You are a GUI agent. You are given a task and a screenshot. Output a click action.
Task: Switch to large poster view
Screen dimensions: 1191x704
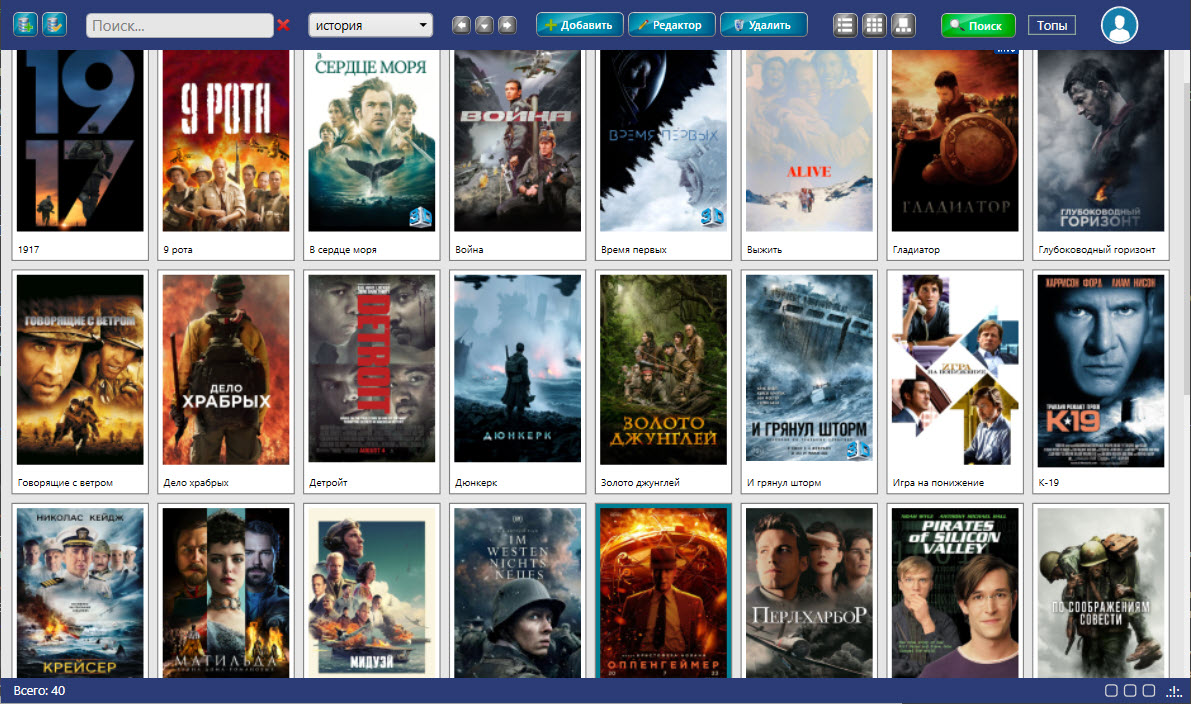[903, 25]
